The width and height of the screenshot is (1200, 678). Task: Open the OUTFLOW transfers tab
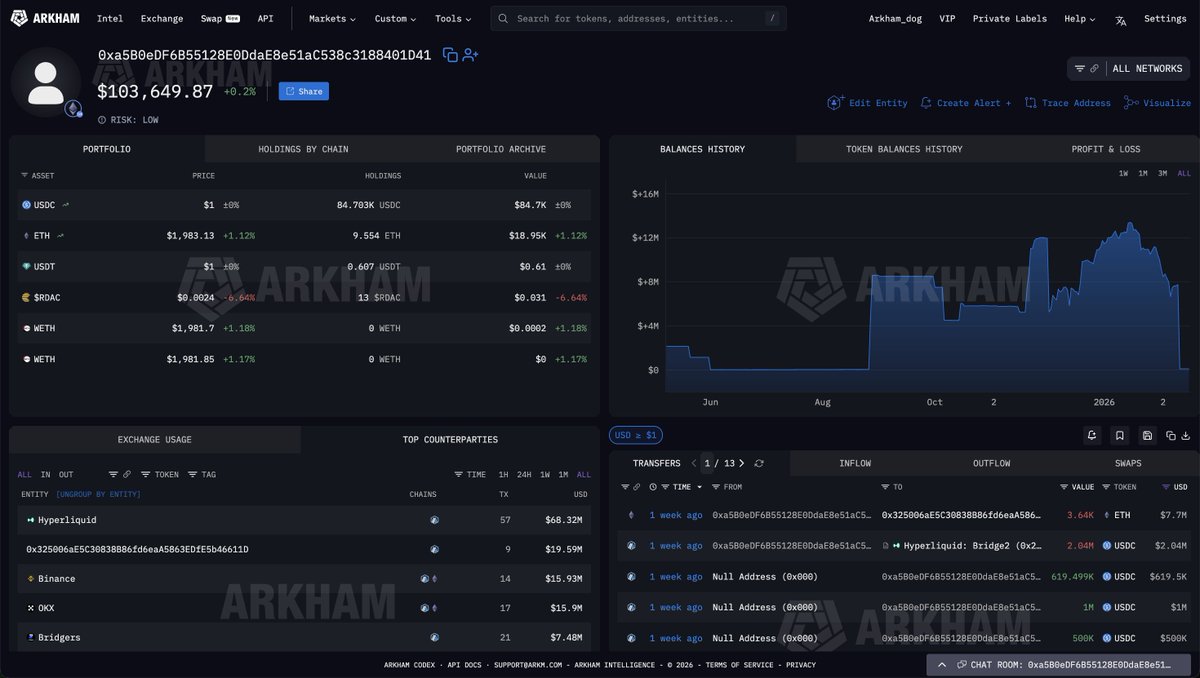[x=991, y=463]
